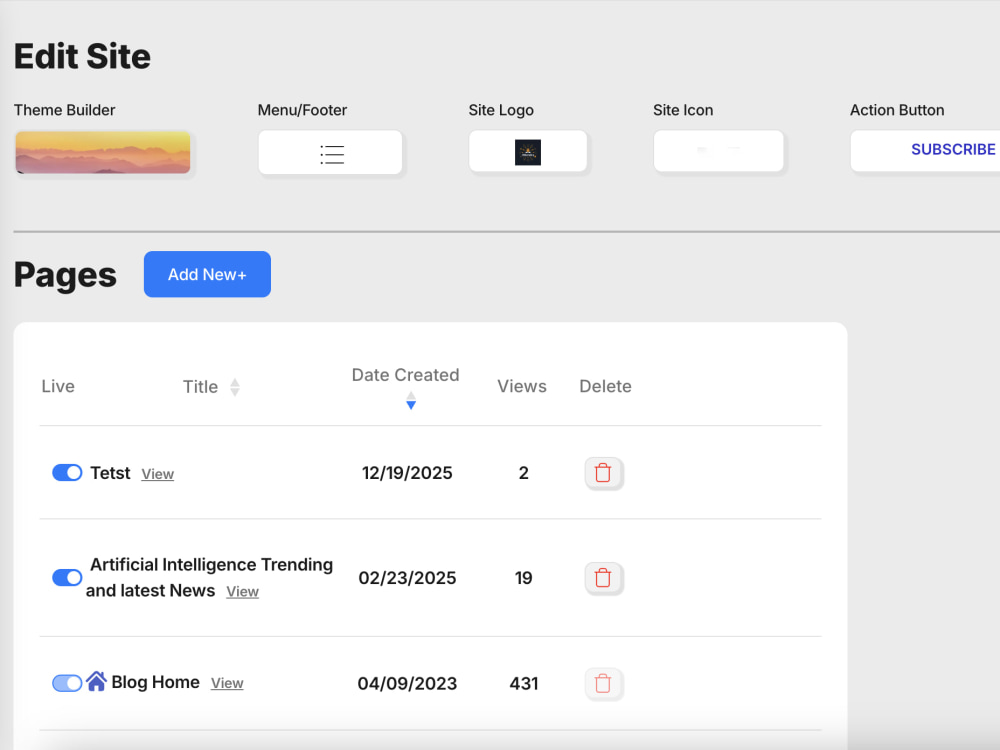
Task: Toggle Live switch for Tetst page
Action: 67,473
